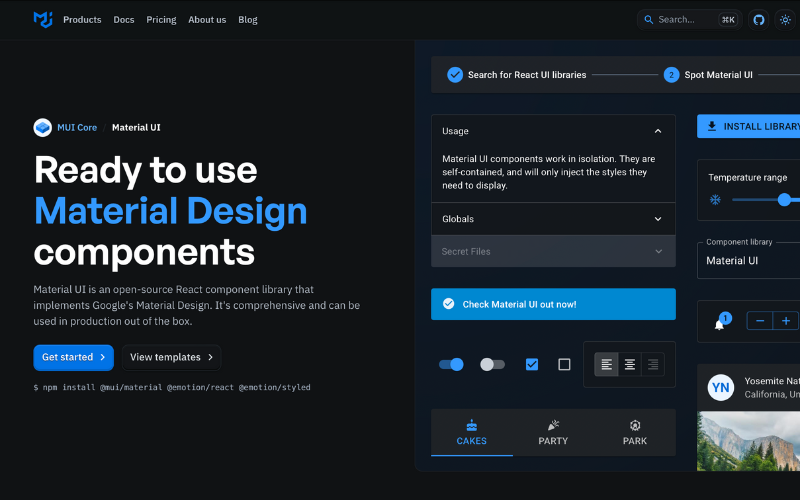
Task: Click the completed step checkmark icon
Action: click(x=455, y=75)
